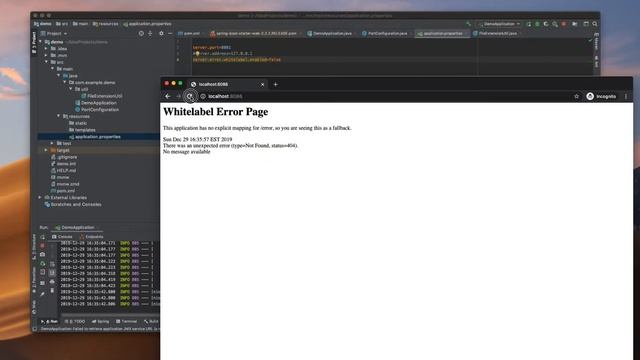Open a new browser tab
This screenshot has width=640, height=360.
pyautogui.click(x=276, y=84)
